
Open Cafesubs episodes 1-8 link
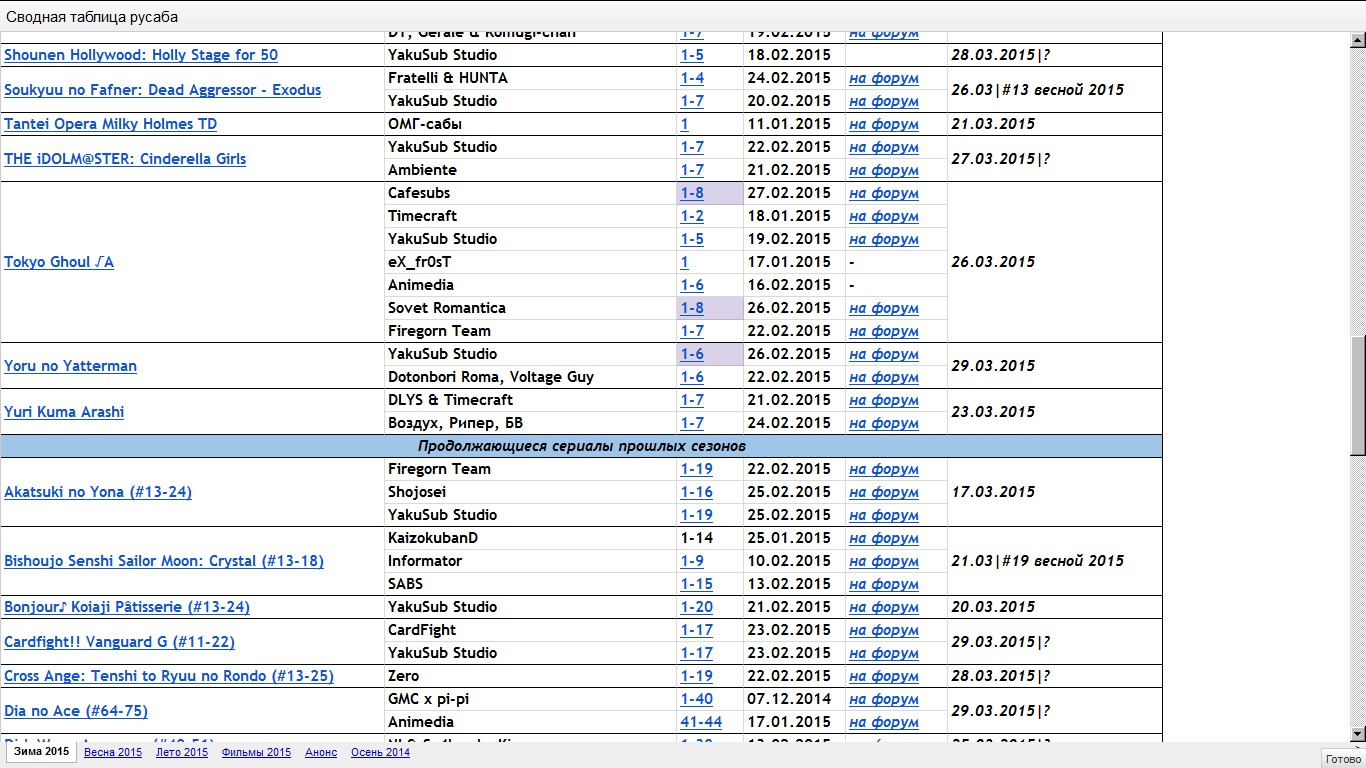[692, 193]
